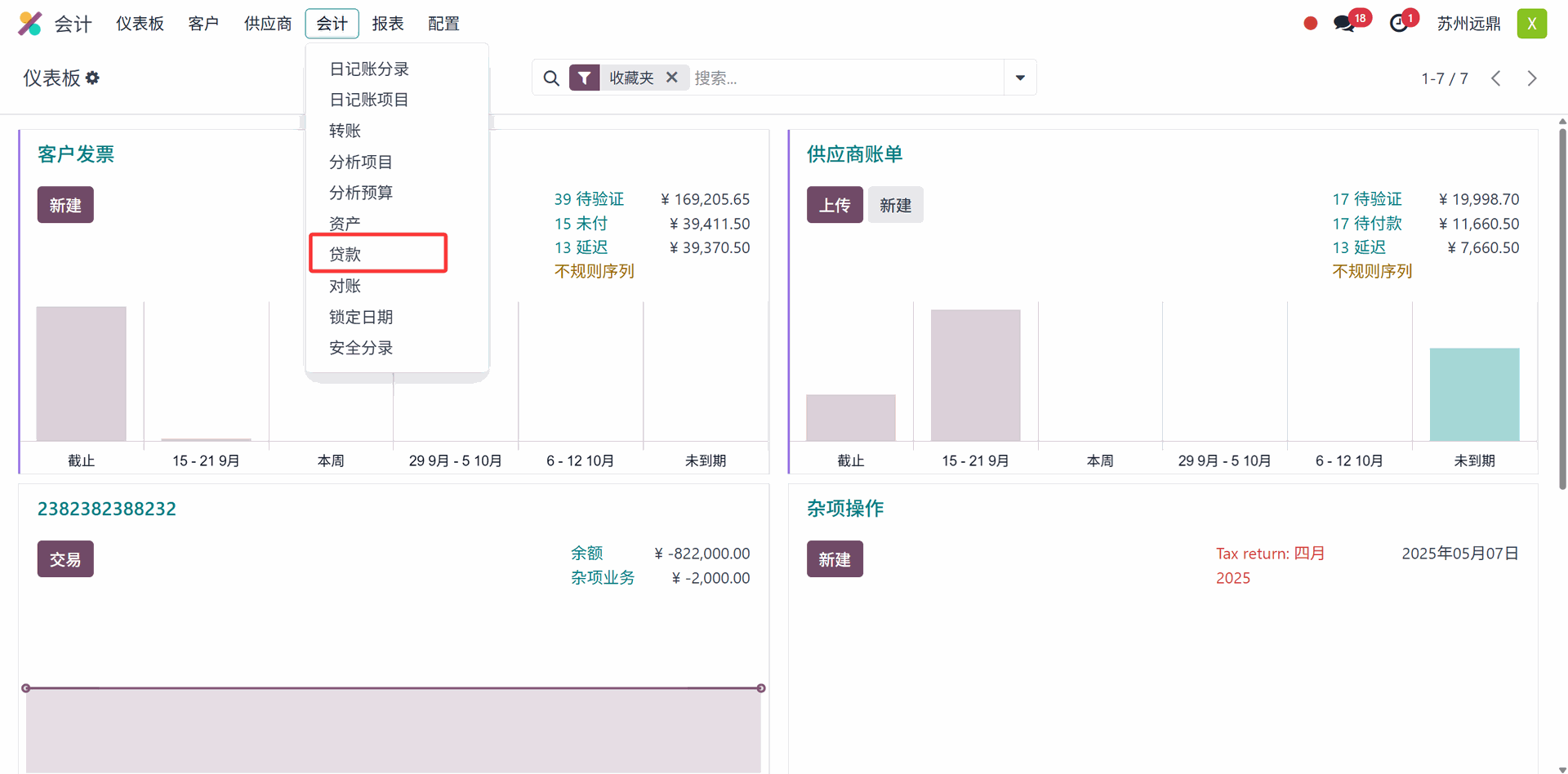Click the search magnifier icon
This screenshot has width=1568, height=774.
(551, 78)
